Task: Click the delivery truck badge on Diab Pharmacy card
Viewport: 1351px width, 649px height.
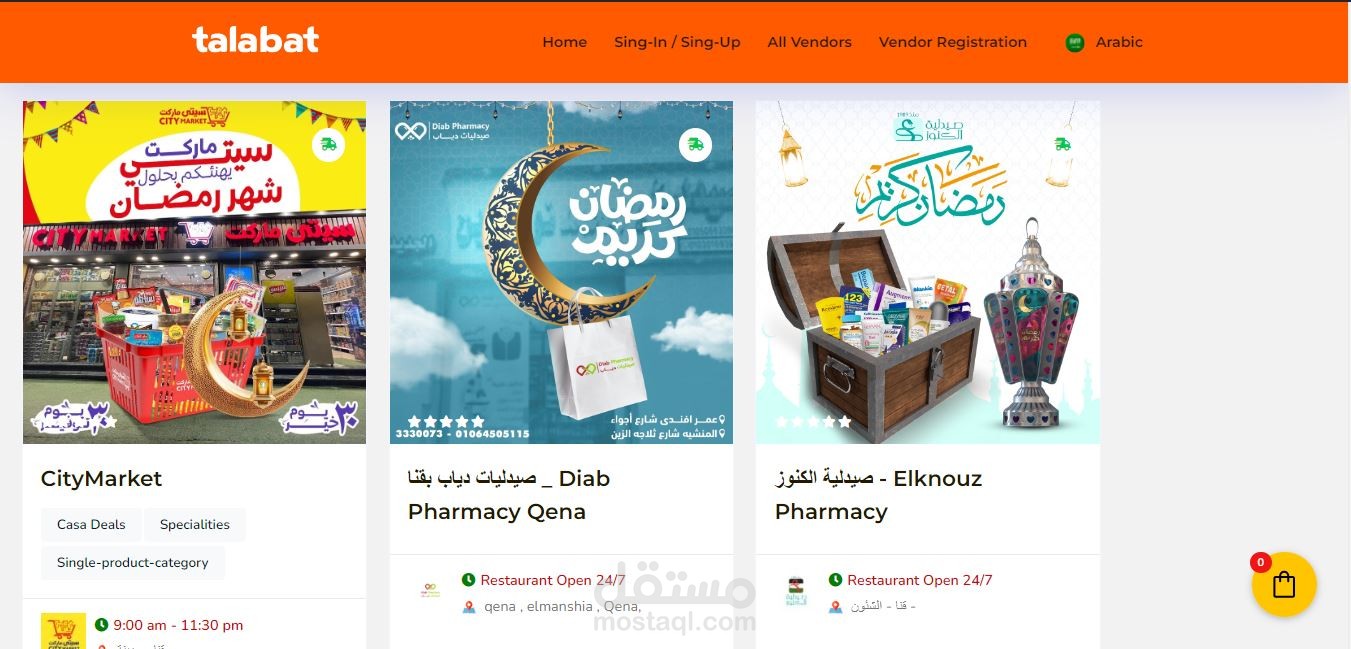Action: pyautogui.click(x=695, y=145)
